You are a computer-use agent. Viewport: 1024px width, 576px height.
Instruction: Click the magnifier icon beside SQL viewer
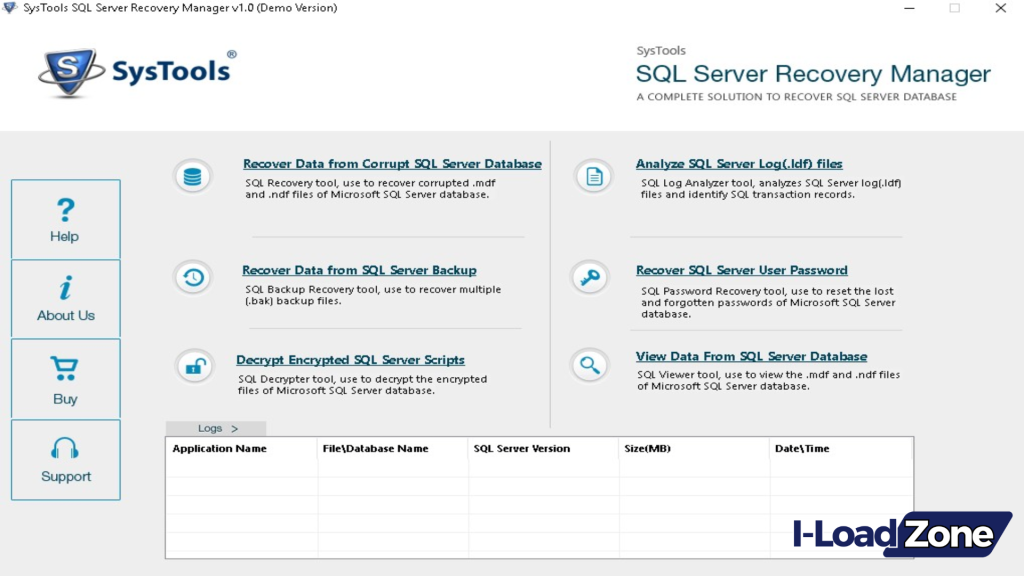(589, 365)
